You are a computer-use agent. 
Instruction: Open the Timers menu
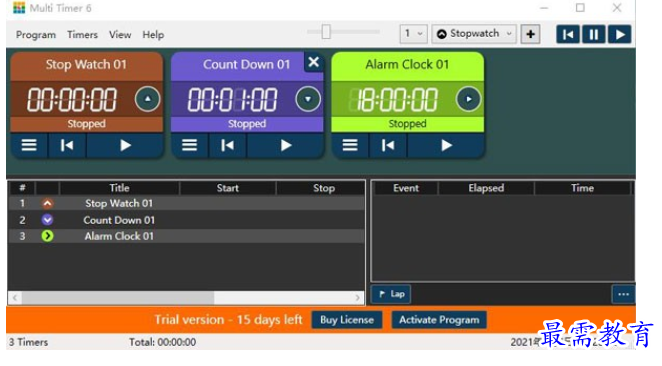click(x=82, y=35)
